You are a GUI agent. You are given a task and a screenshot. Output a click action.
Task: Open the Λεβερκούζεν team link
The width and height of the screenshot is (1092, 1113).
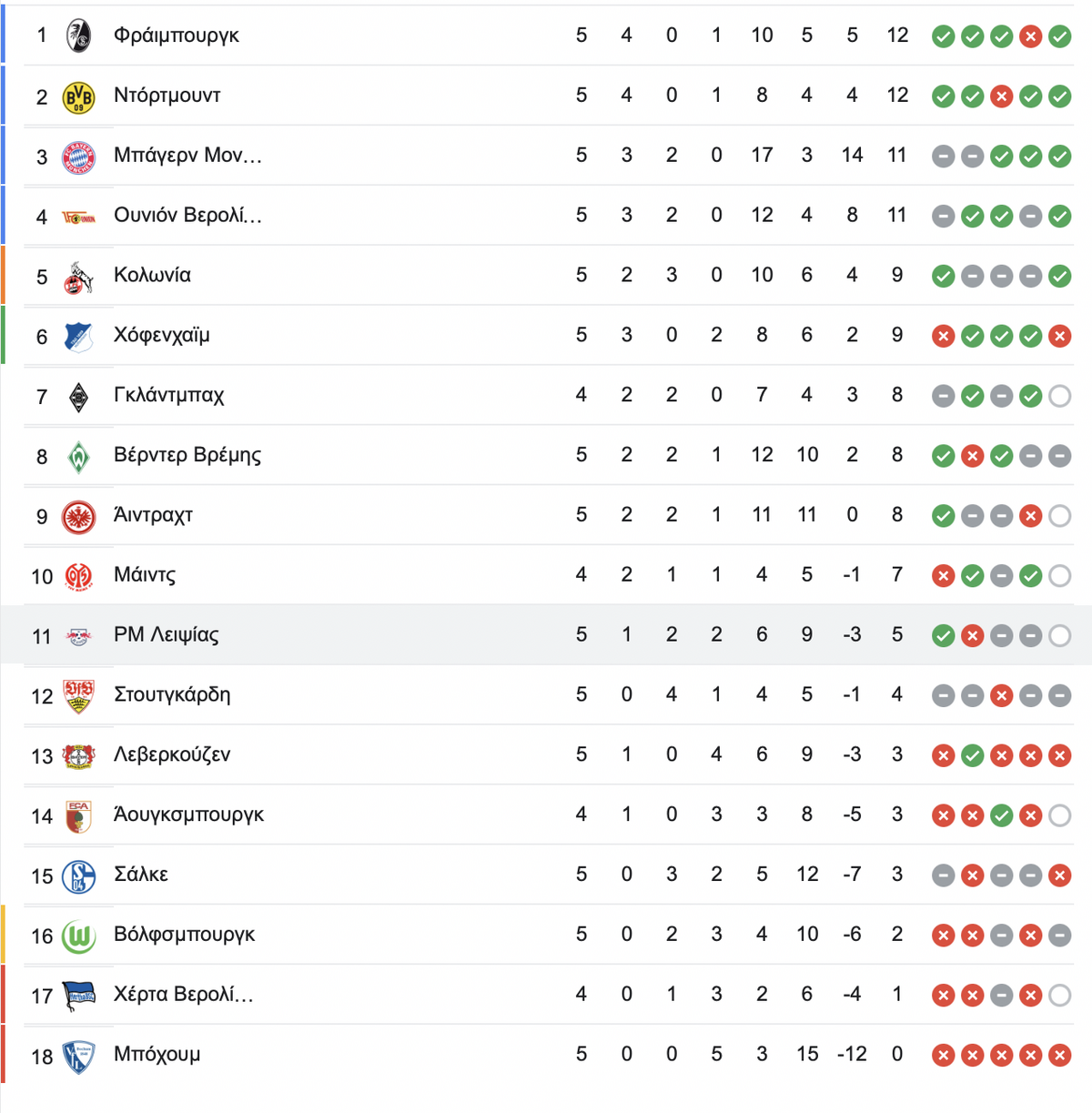pos(172,754)
